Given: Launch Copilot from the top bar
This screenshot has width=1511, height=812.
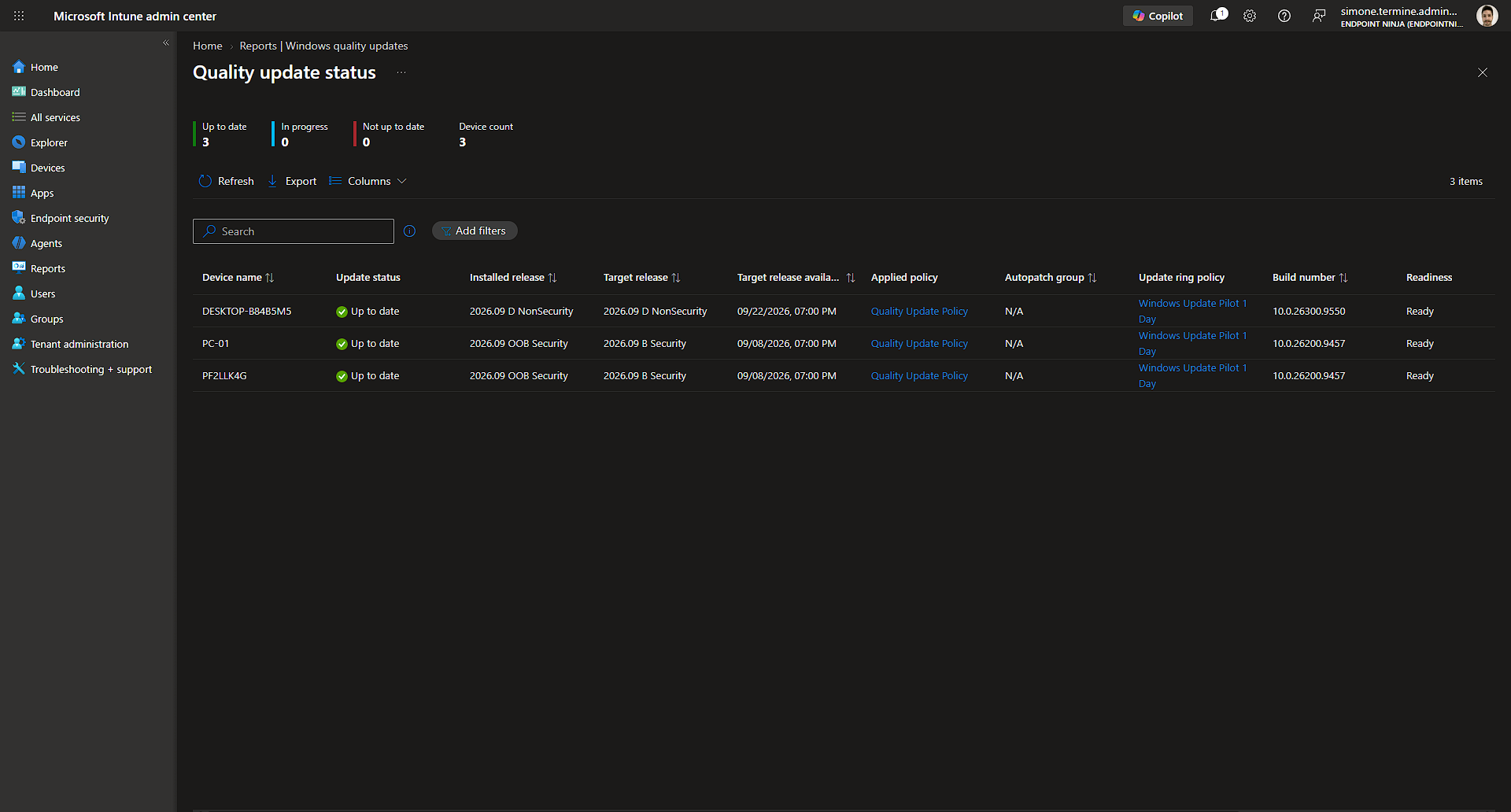Looking at the screenshot, I should [x=1158, y=16].
